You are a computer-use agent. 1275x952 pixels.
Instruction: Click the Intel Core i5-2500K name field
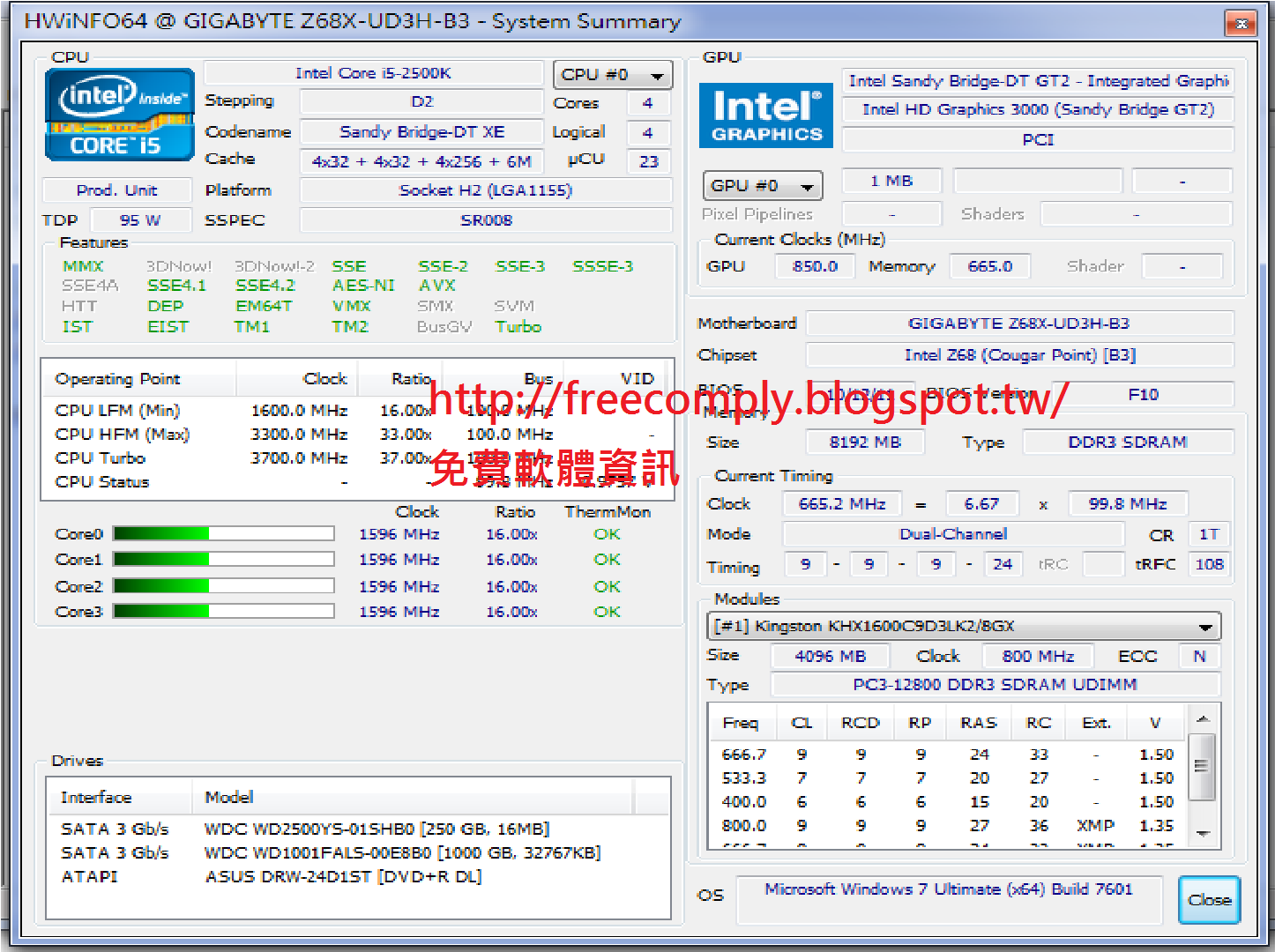pos(373,73)
